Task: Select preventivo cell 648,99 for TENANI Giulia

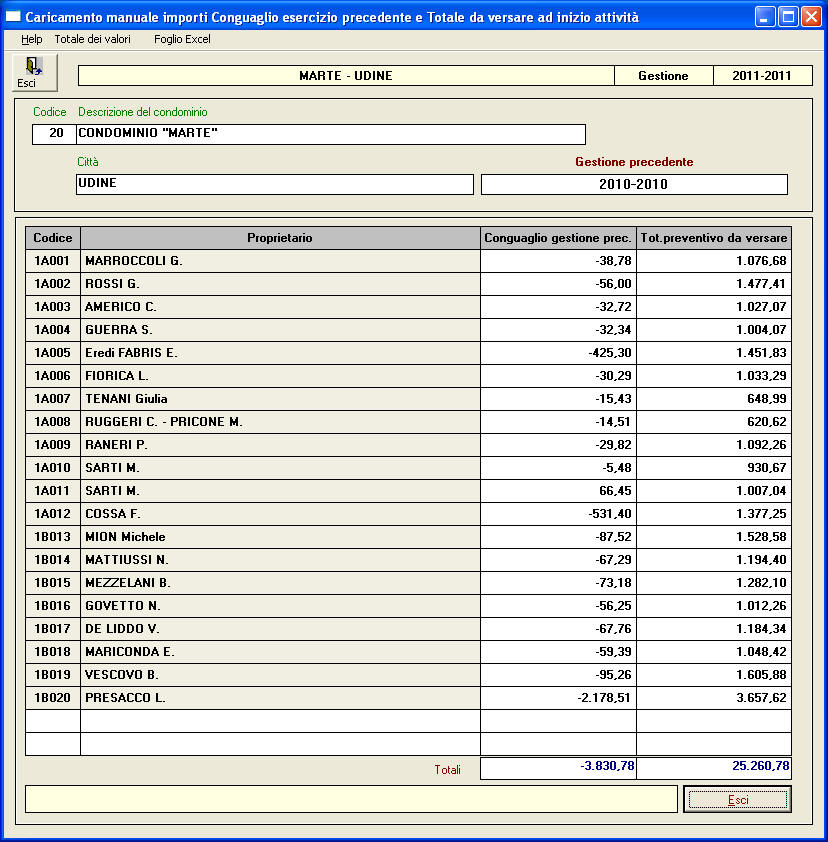Action: [x=714, y=399]
